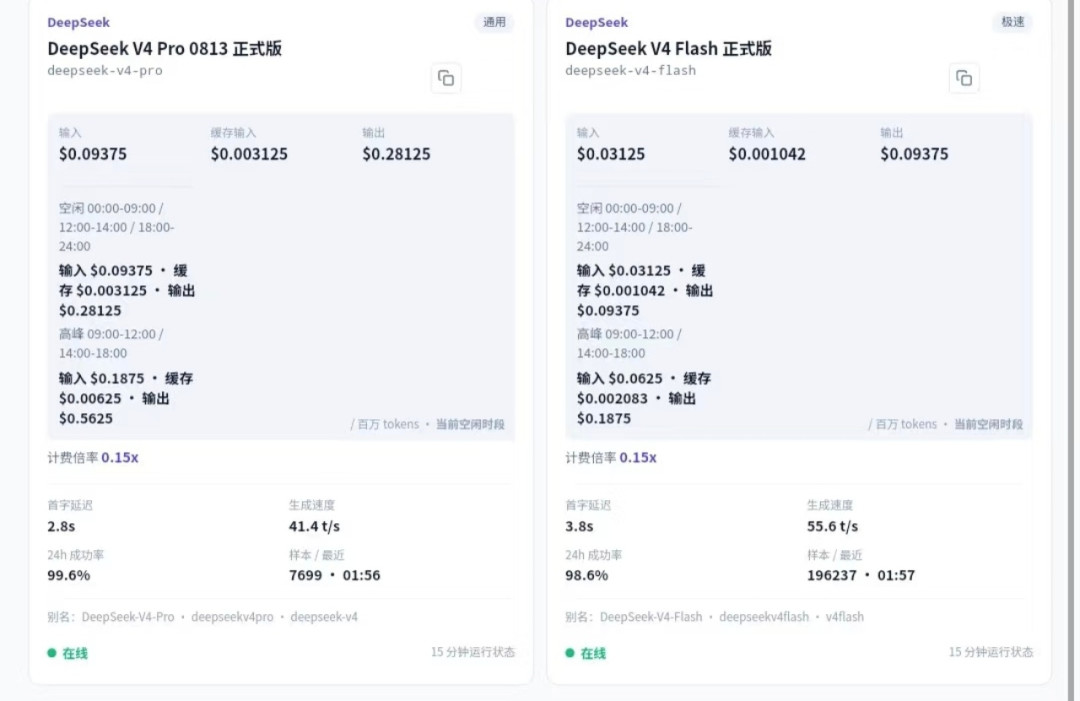Click Pro card 当前空闲时段 note
1080x701 pixels.
470,424
